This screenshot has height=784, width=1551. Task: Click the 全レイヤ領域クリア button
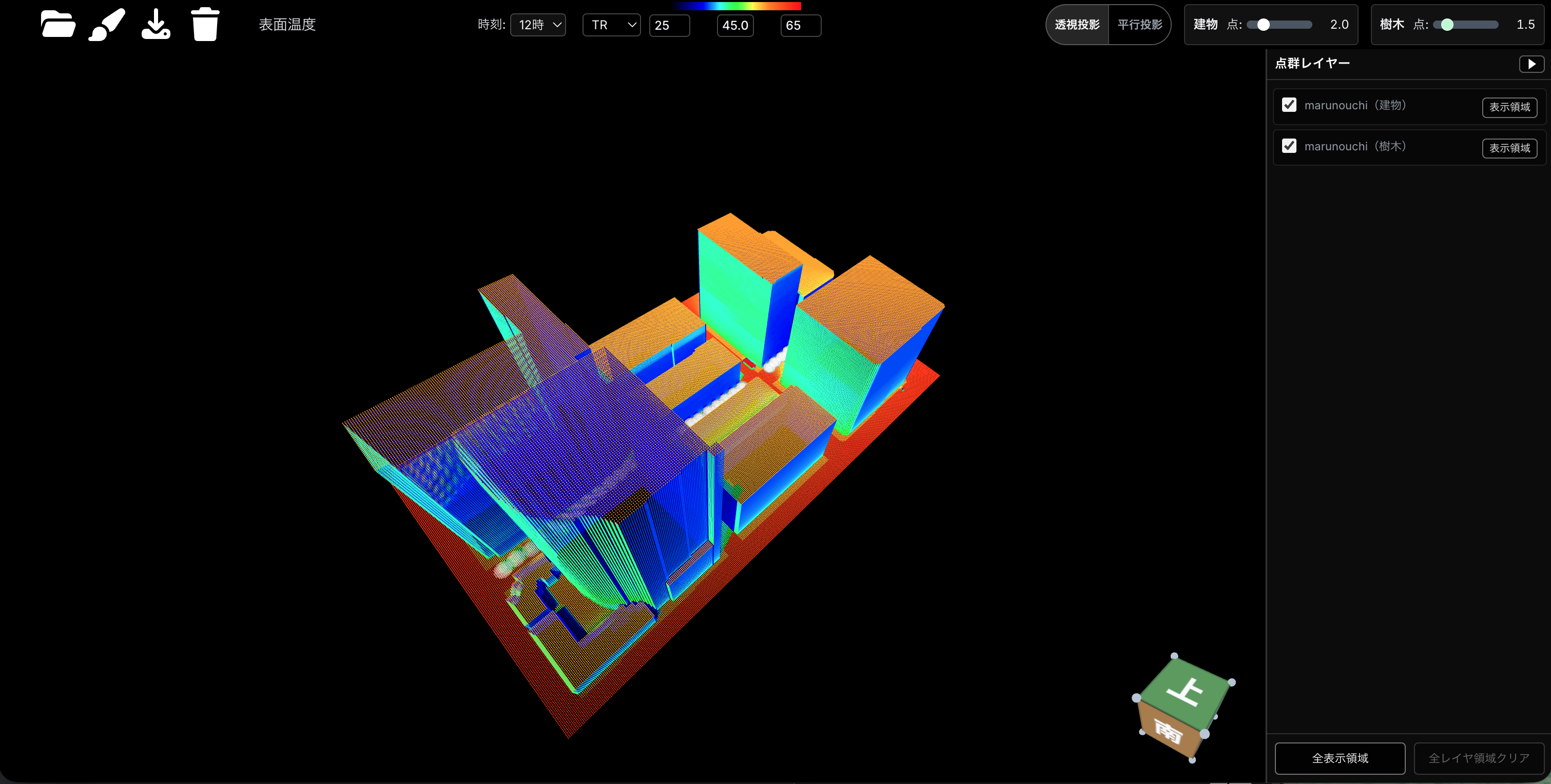(1479, 758)
